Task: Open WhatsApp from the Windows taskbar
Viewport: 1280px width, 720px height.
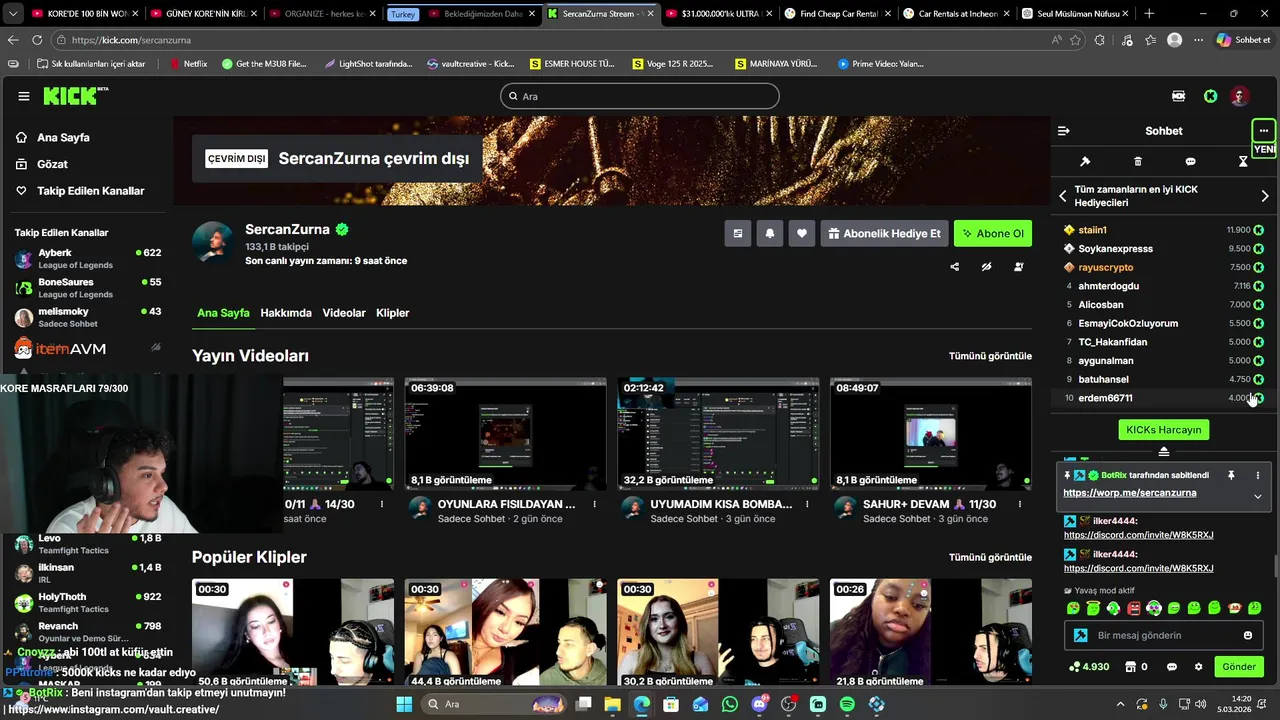Action: click(x=730, y=704)
